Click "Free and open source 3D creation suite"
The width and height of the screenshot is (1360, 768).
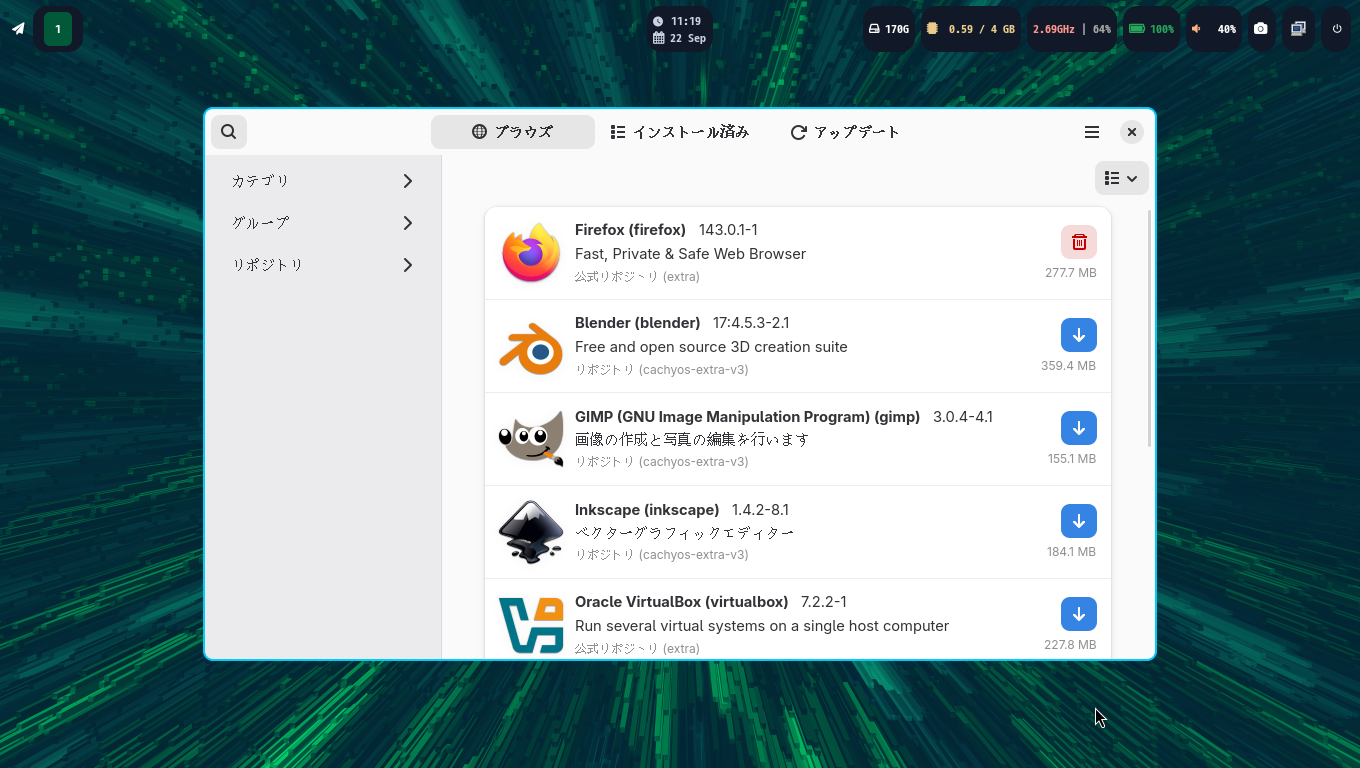pyautogui.click(x=711, y=347)
